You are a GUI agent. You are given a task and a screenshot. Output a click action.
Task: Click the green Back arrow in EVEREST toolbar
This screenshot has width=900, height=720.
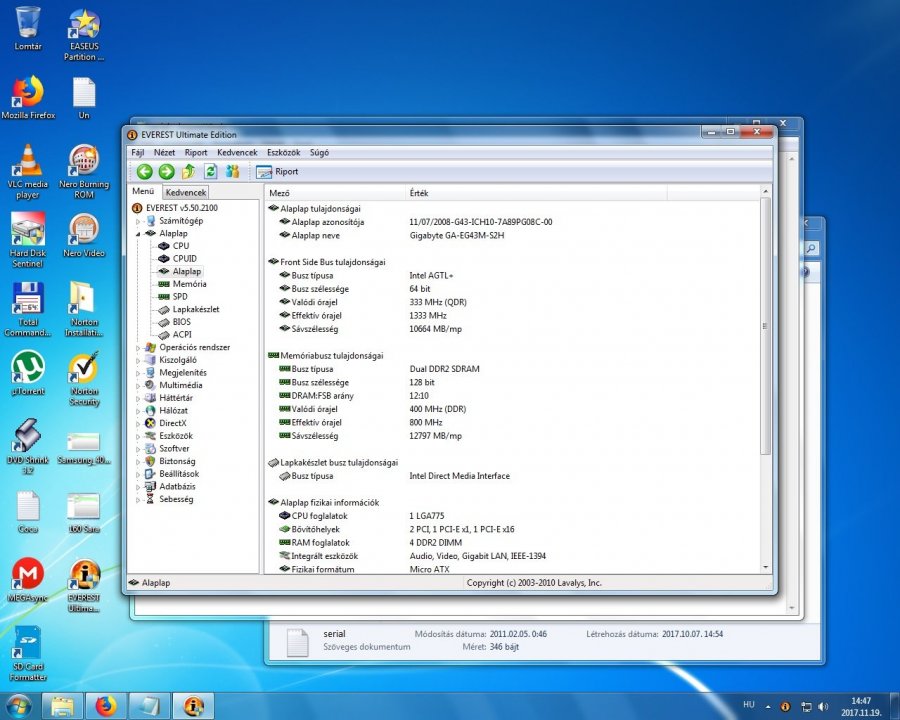144,172
